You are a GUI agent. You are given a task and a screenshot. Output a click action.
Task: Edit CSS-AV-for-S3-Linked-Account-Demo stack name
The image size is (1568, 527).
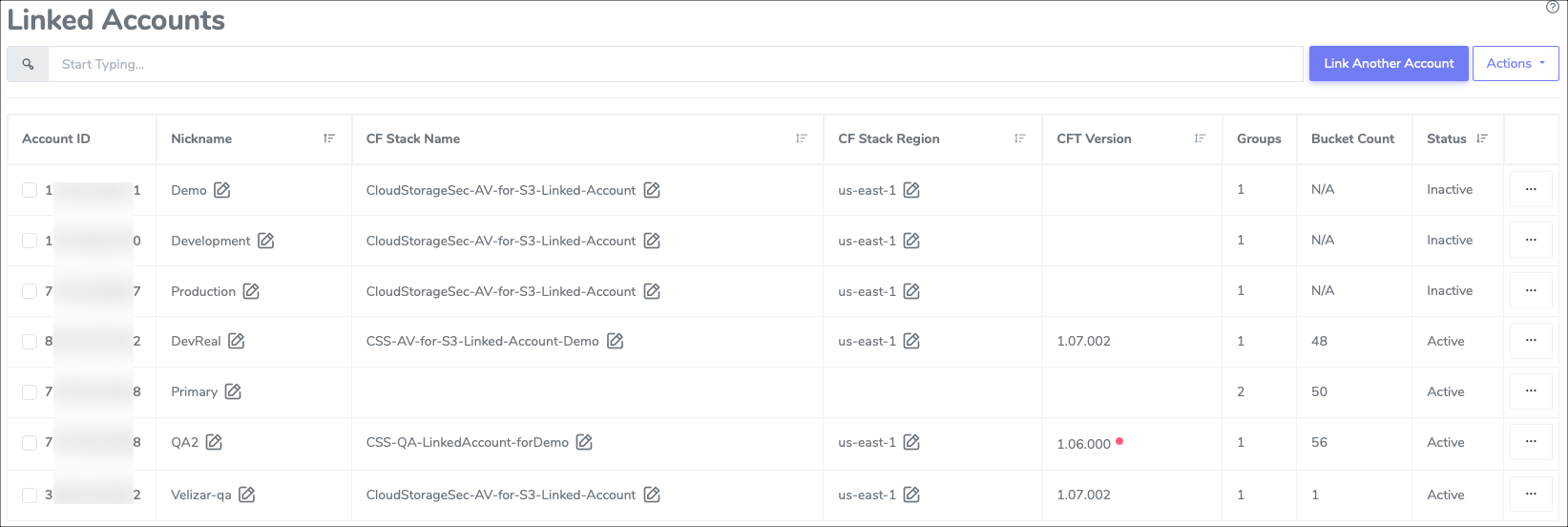tap(616, 341)
